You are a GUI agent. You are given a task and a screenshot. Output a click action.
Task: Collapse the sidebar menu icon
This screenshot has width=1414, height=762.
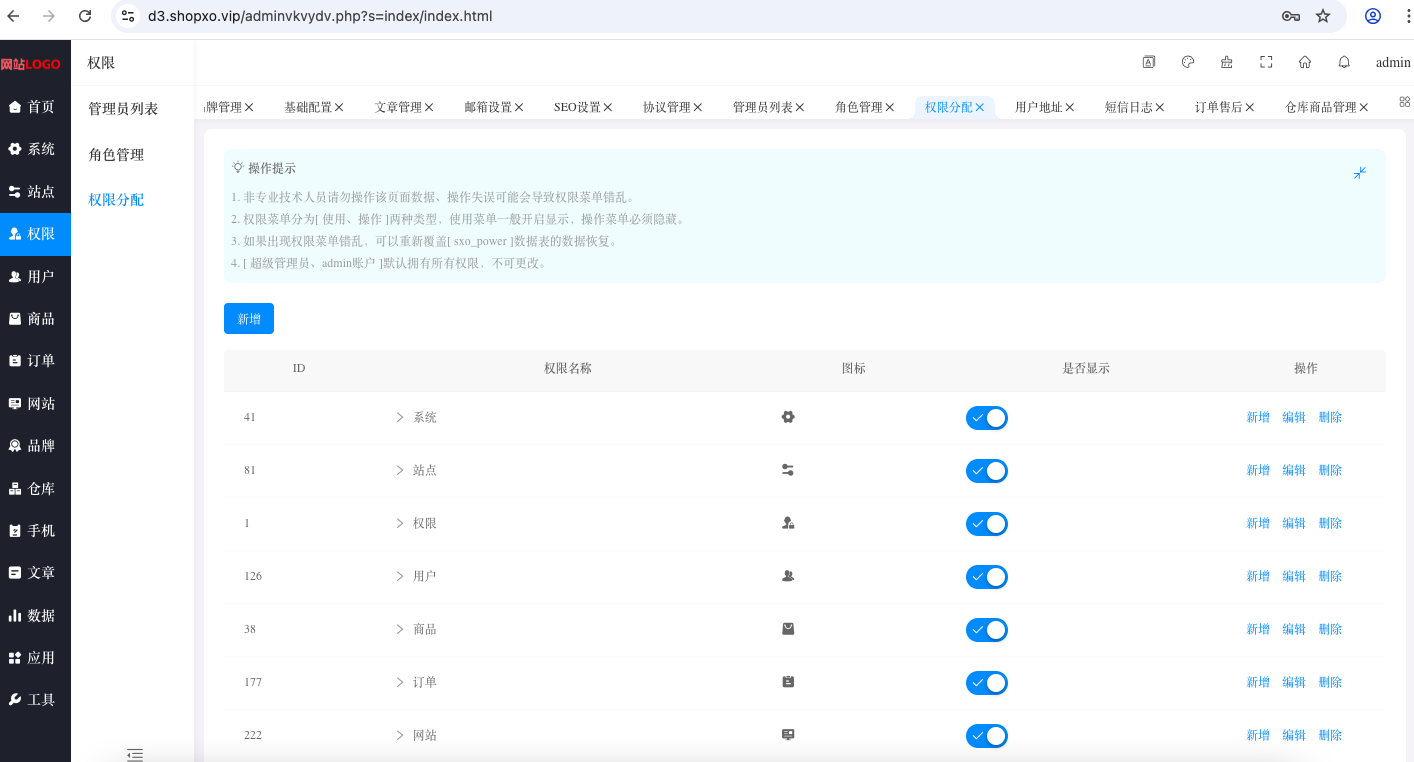135,754
